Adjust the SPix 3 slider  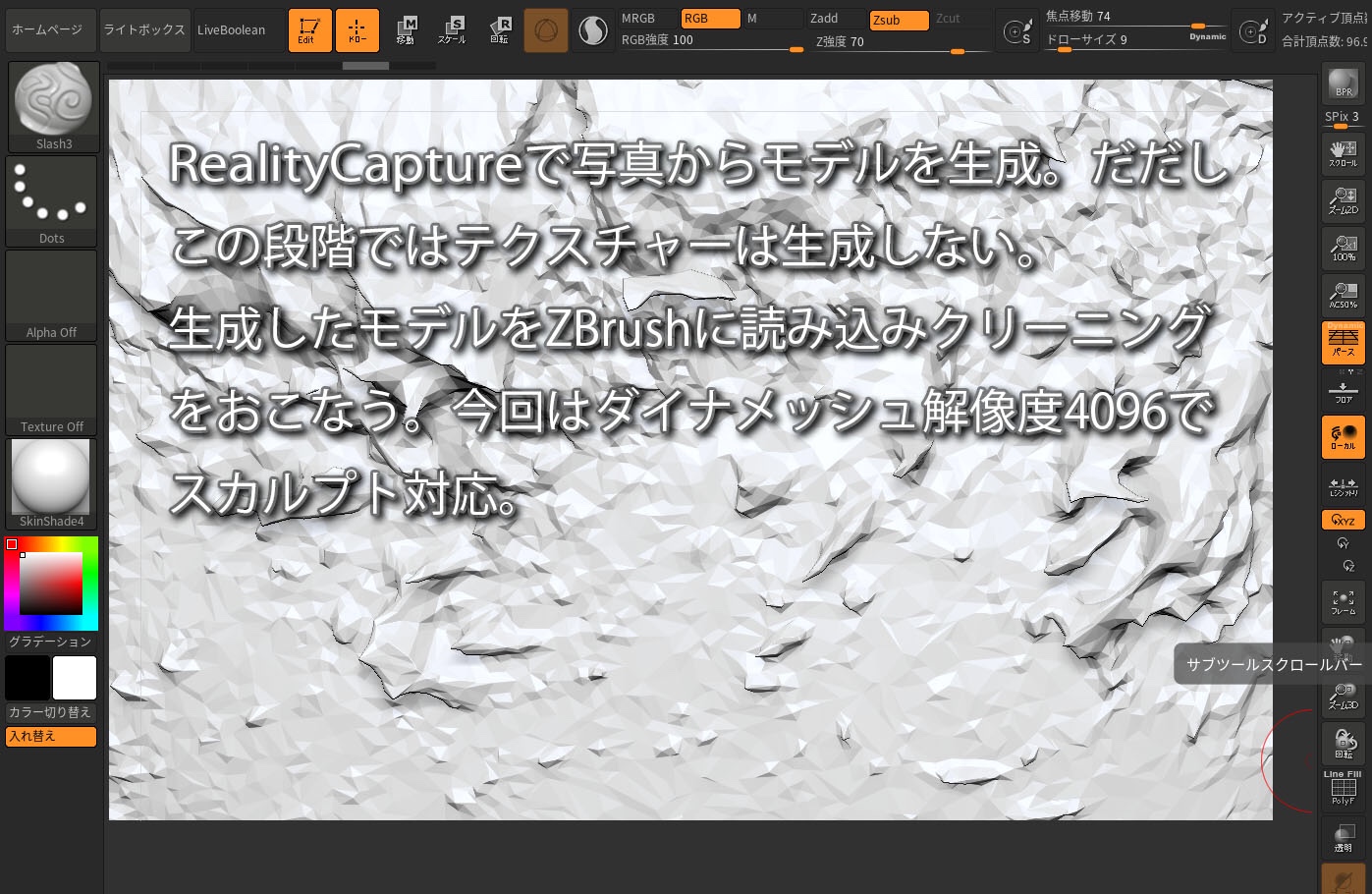click(x=1343, y=119)
